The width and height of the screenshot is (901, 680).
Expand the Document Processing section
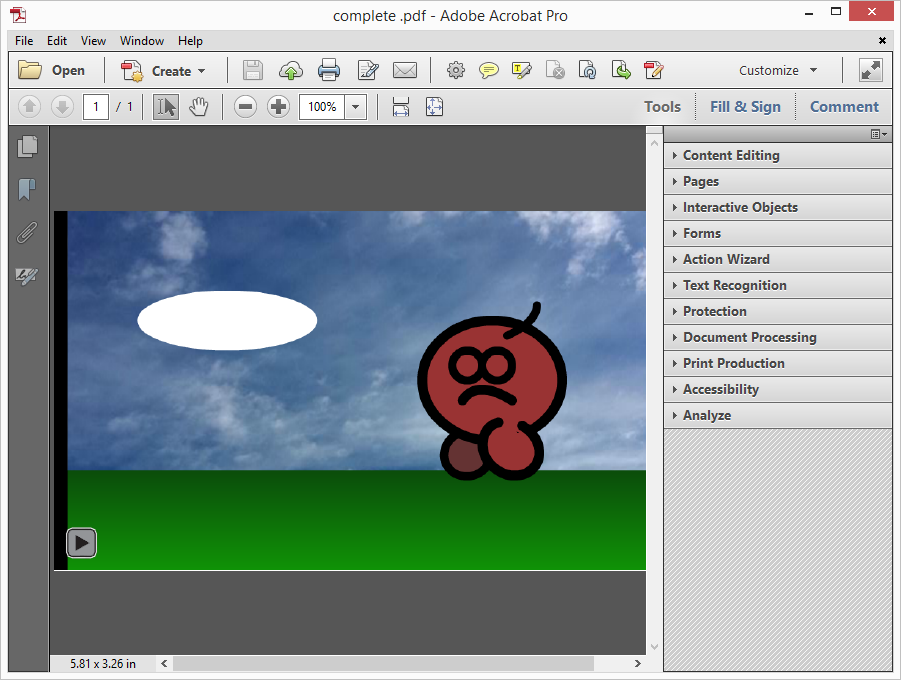click(777, 337)
